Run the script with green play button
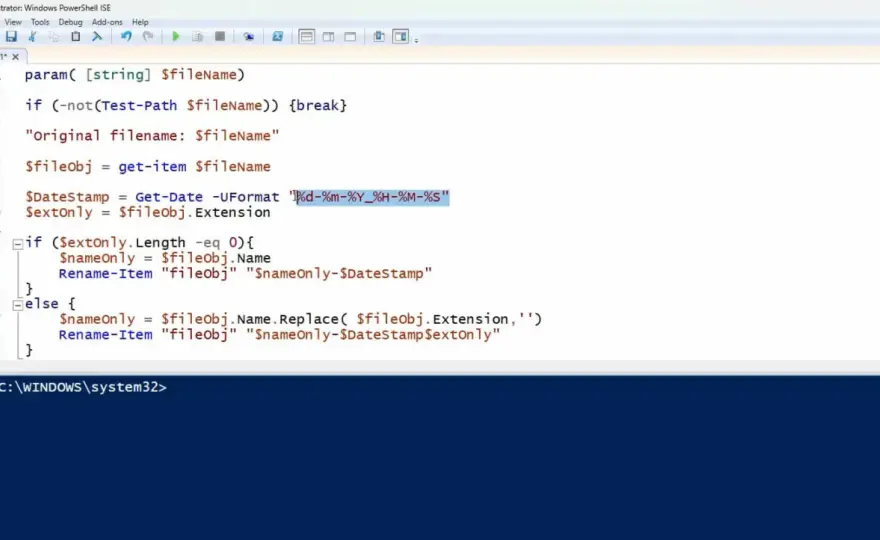The width and height of the screenshot is (880, 540). click(176, 36)
